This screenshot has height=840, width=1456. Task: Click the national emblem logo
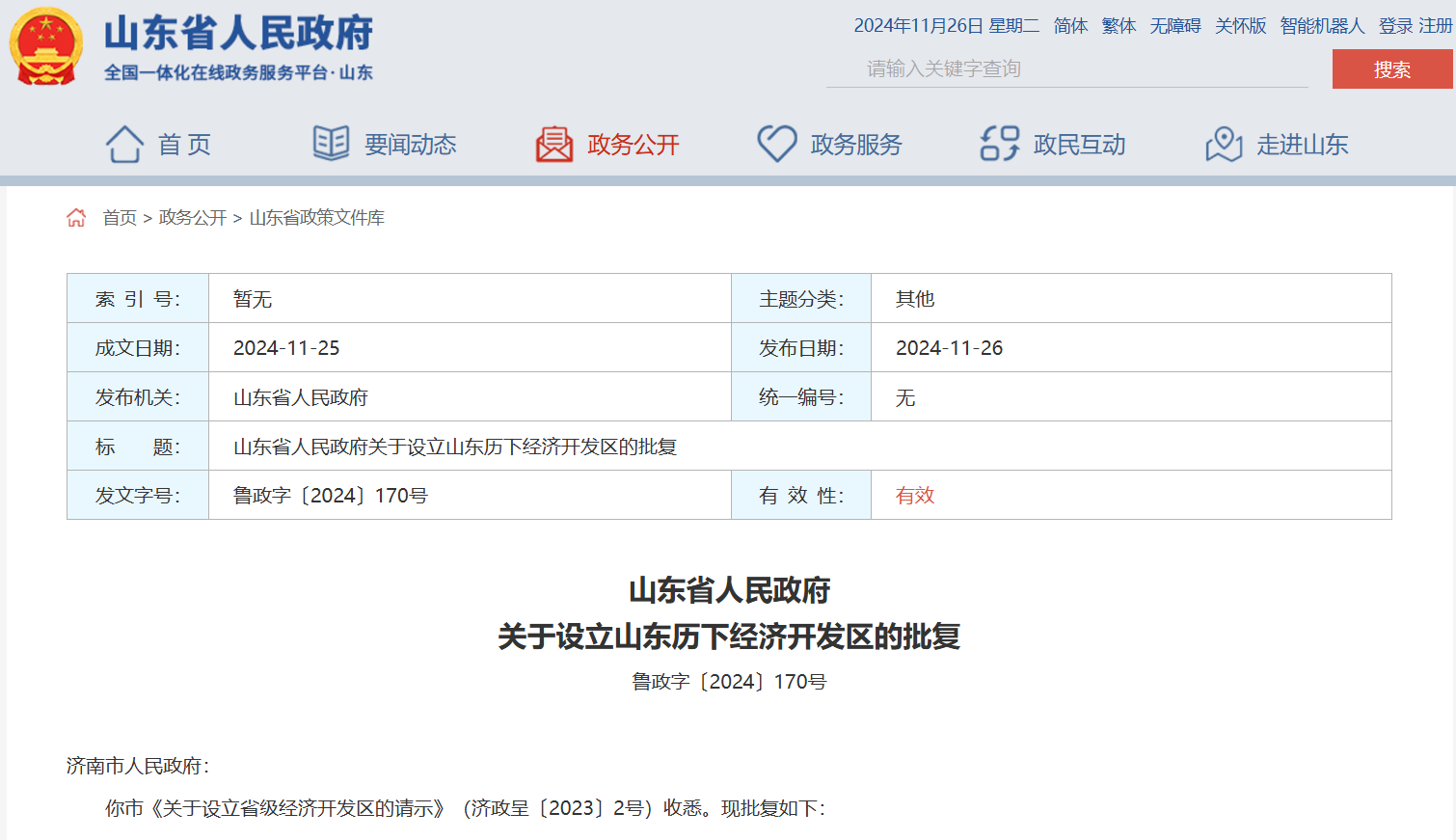coord(45,46)
